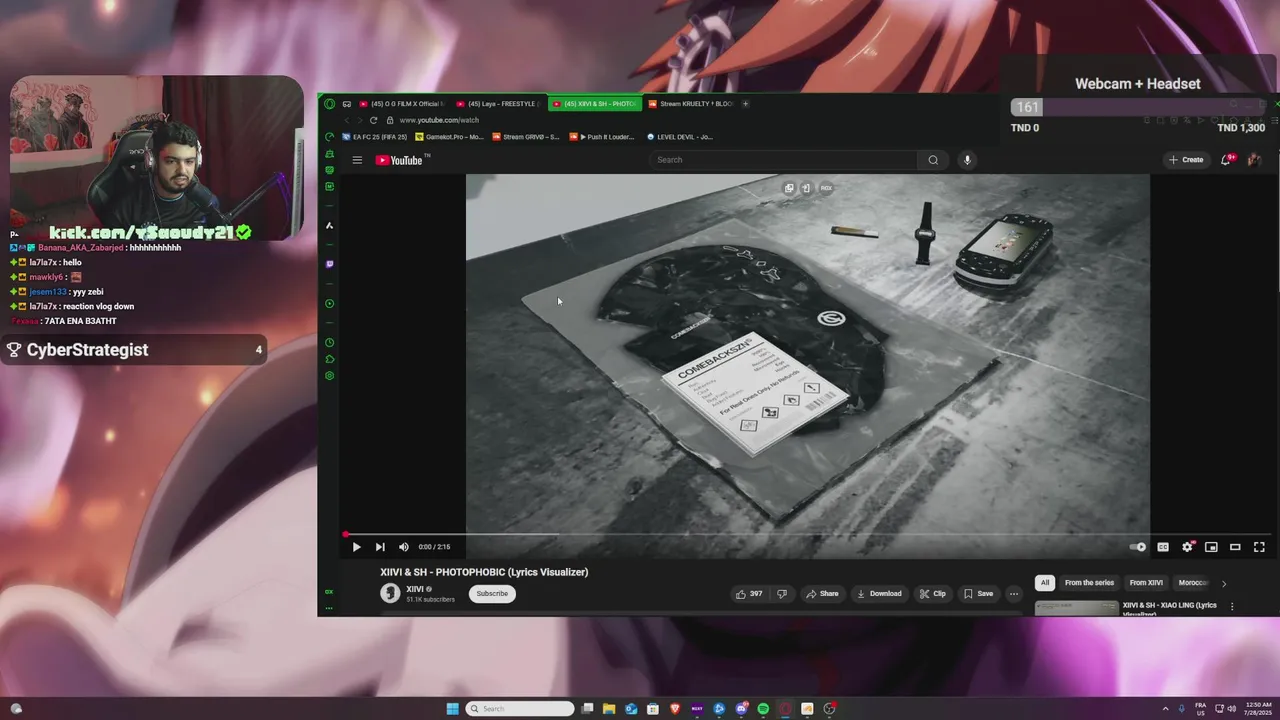Open the video player settings gear
The height and width of the screenshot is (720, 1280).
pyautogui.click(x=1187, y=547)
